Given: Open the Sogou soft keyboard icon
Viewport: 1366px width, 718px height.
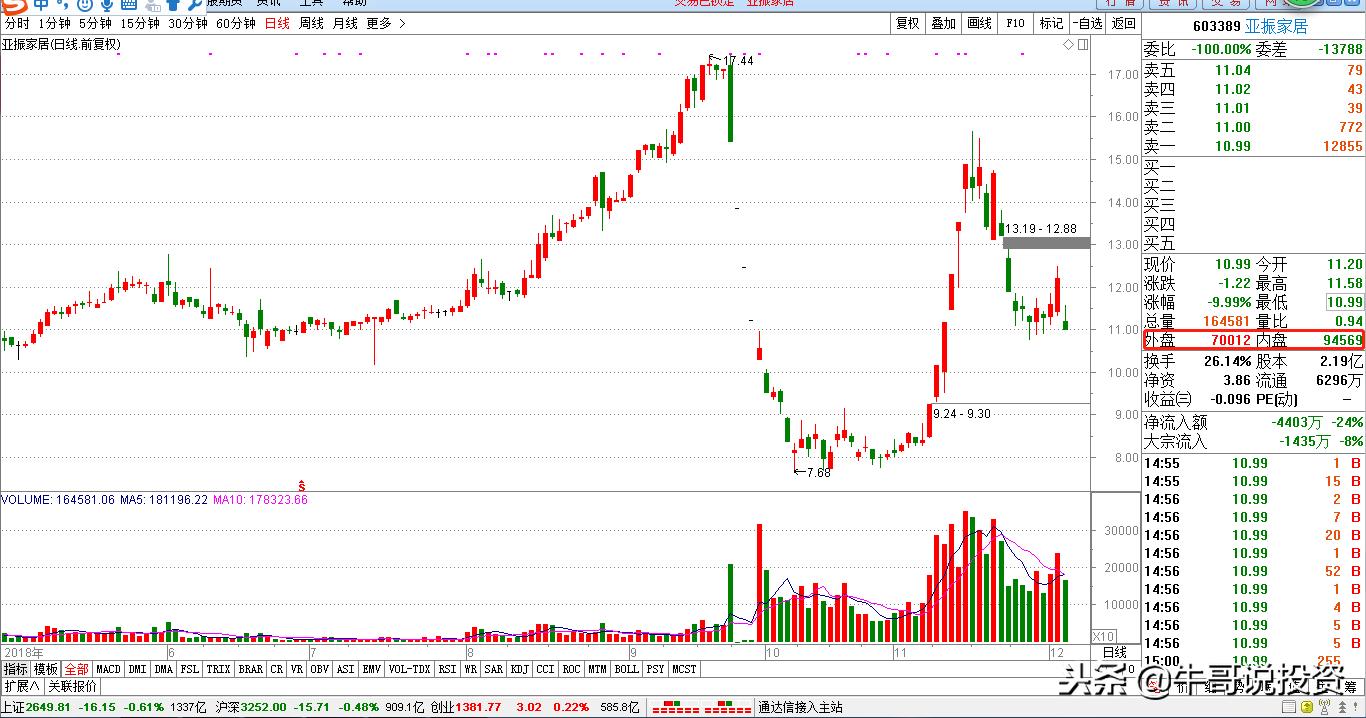Looking at the screenshot, I should pyautogui.click(x=129, y=4).
